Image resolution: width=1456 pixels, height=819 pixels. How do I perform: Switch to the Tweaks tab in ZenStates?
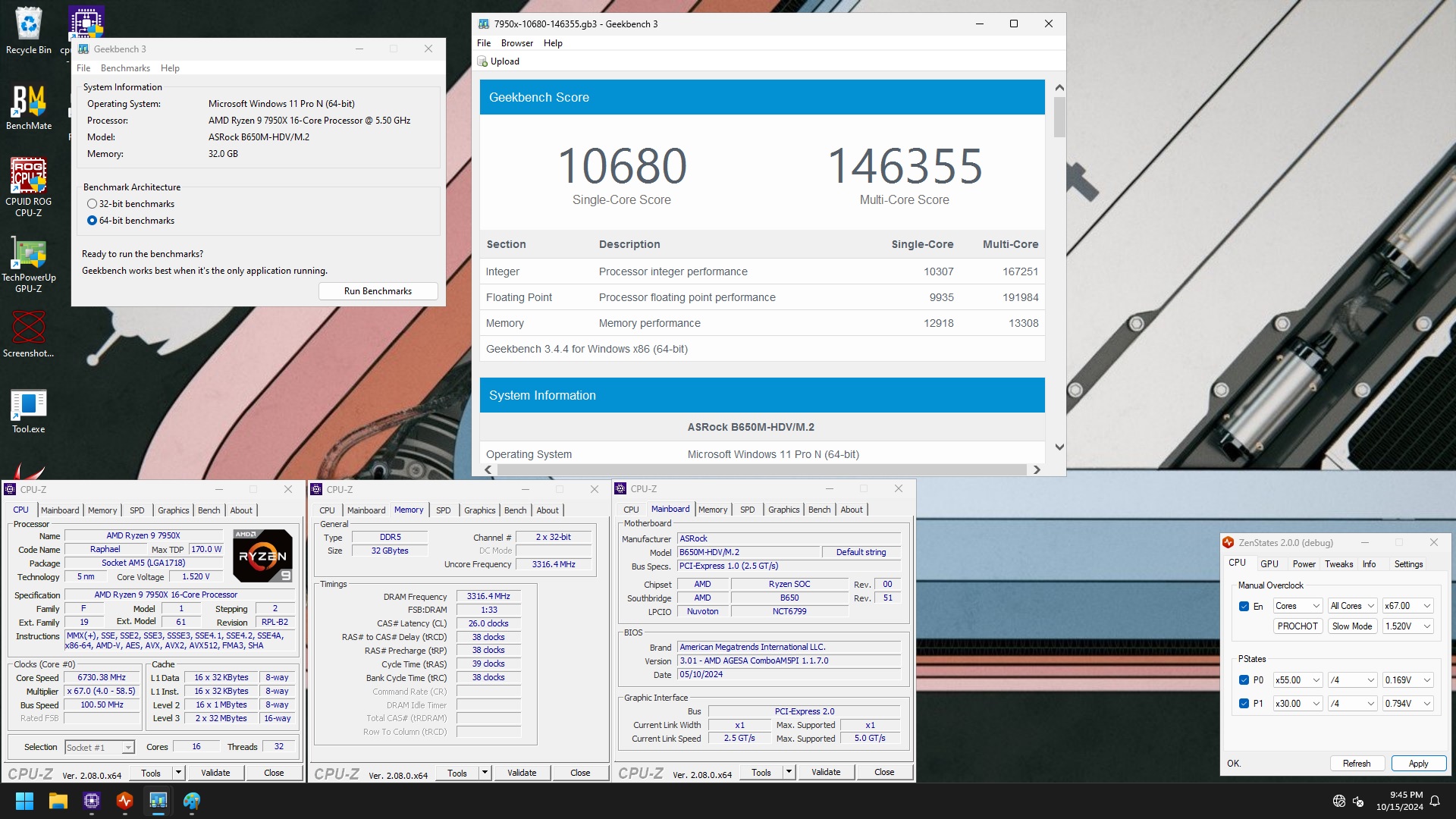[x=1338, y=564]
